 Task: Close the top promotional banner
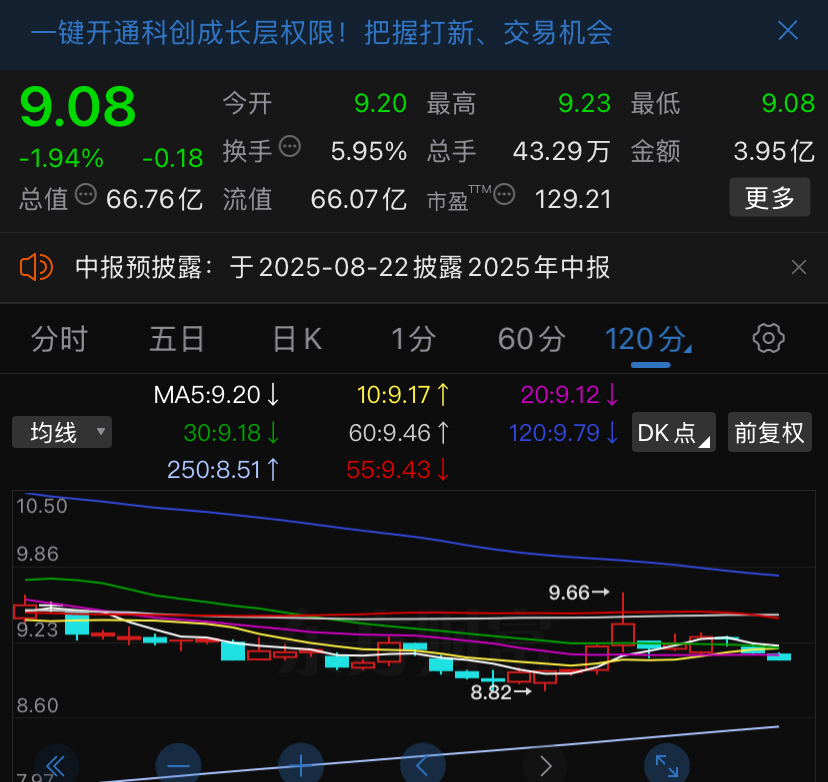[x=788, y=31]
